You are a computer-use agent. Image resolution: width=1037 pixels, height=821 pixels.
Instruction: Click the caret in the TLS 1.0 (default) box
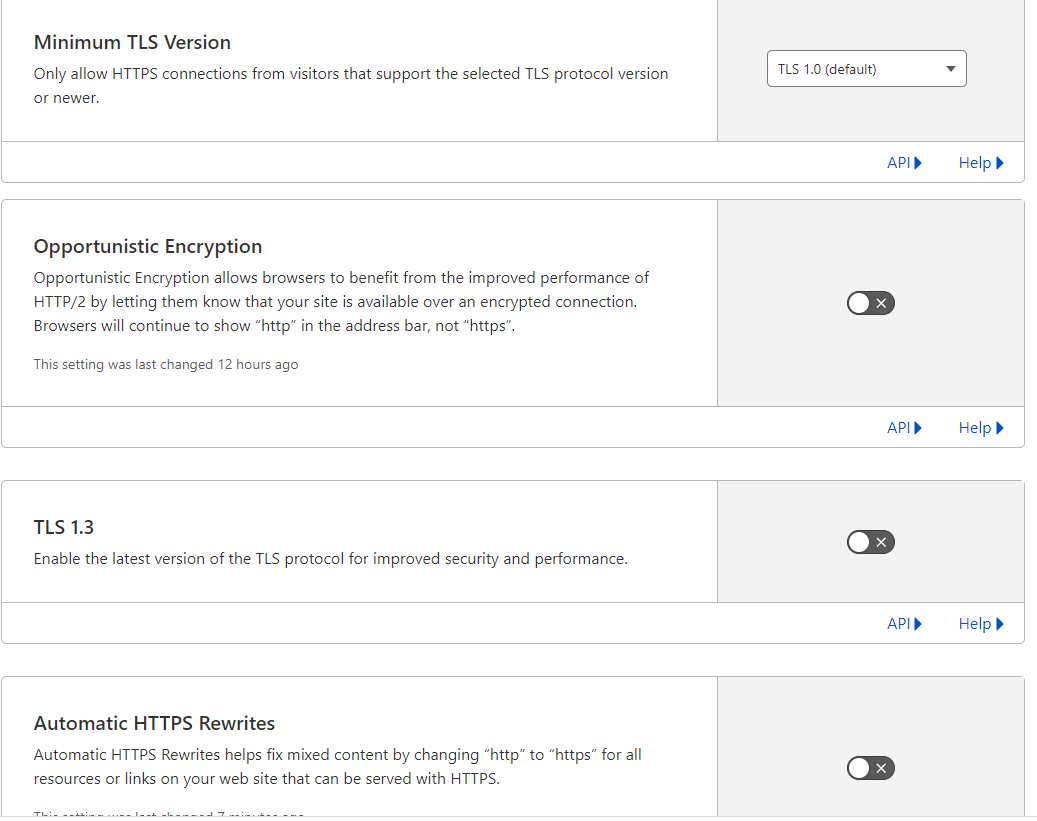pos(950,69)
